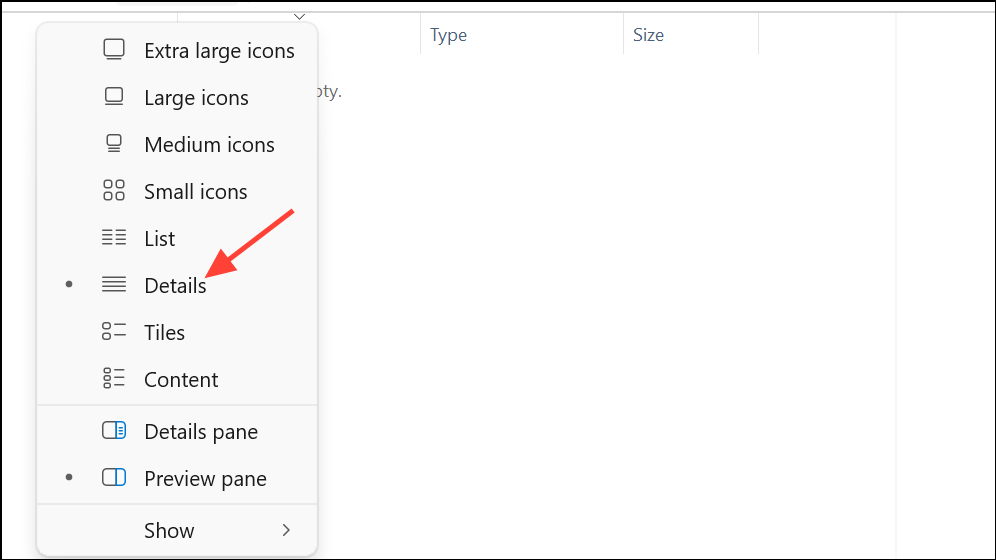Click the Preview pane icon
This screenshot has height=560, width=996.
114,478
